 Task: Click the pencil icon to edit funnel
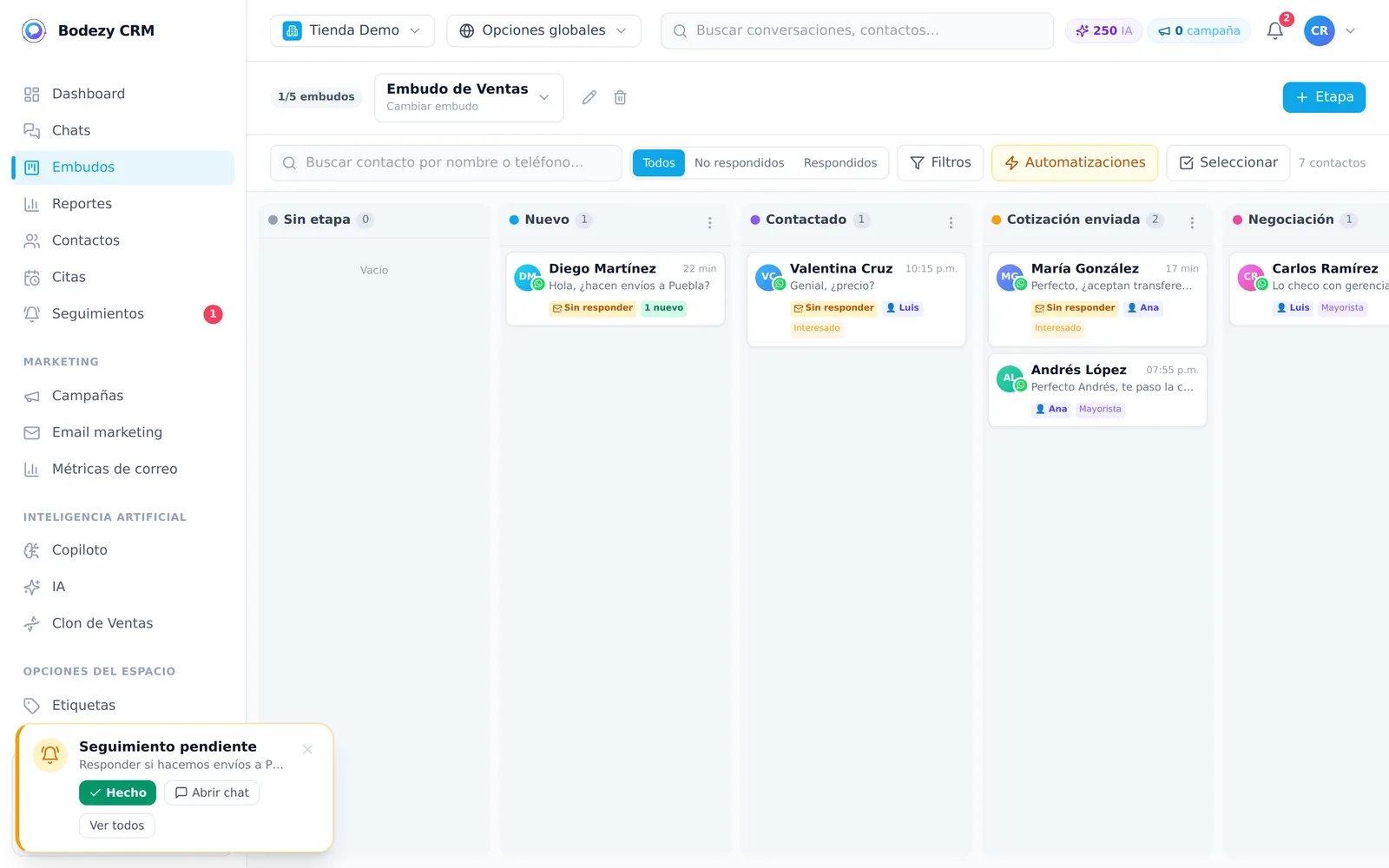tap(589, 97)
